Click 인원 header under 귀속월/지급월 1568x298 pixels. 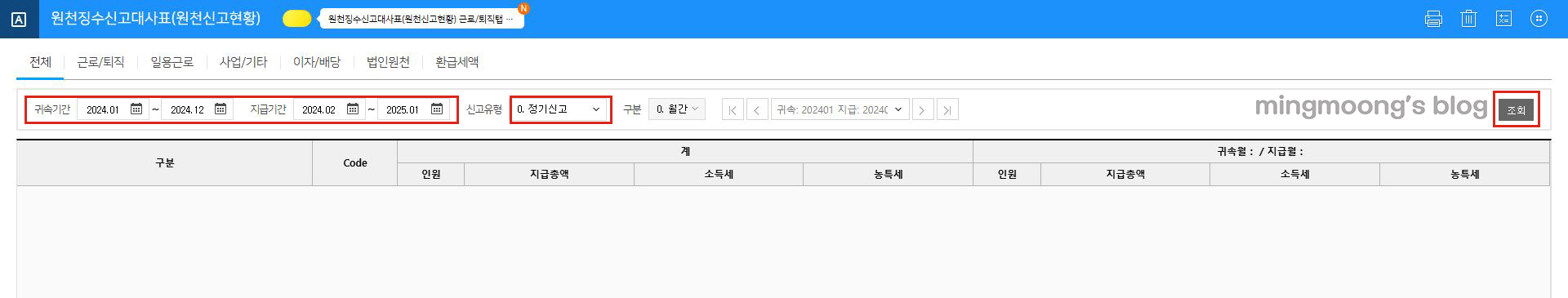click(1007, 174)
